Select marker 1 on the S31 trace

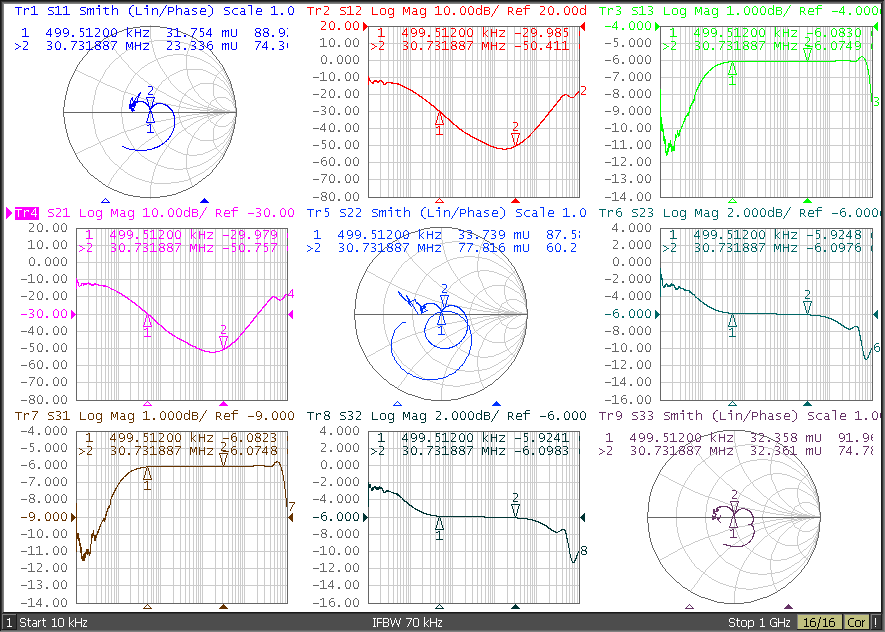click(x=147, y=476)
